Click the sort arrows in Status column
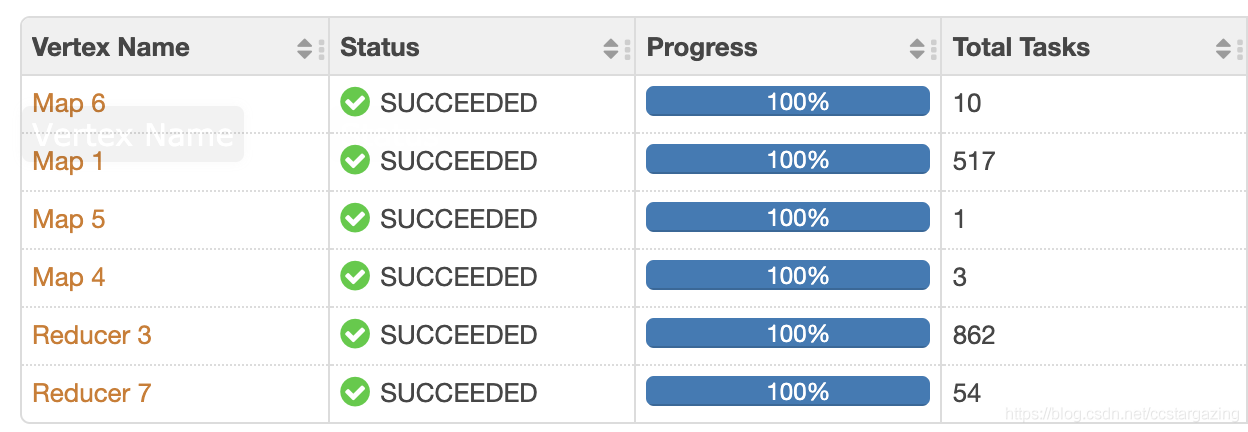Screen dimensions: 1248x432 coord(611,48)
